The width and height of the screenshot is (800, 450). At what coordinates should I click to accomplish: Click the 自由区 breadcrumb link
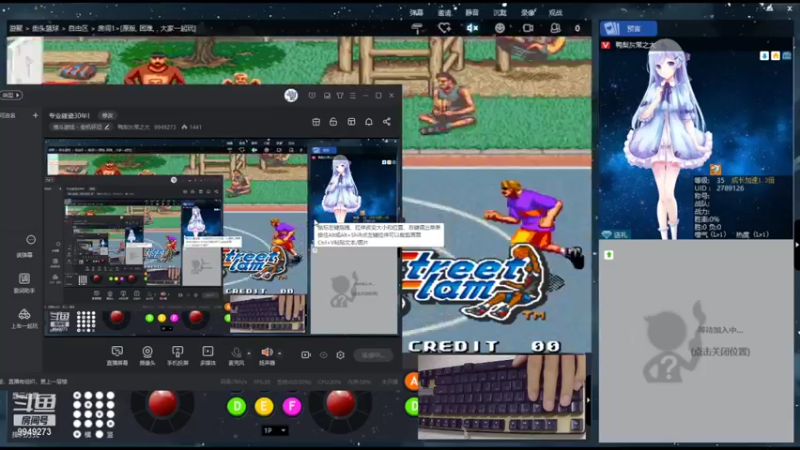pyautogui.click(x=78, y=29)
